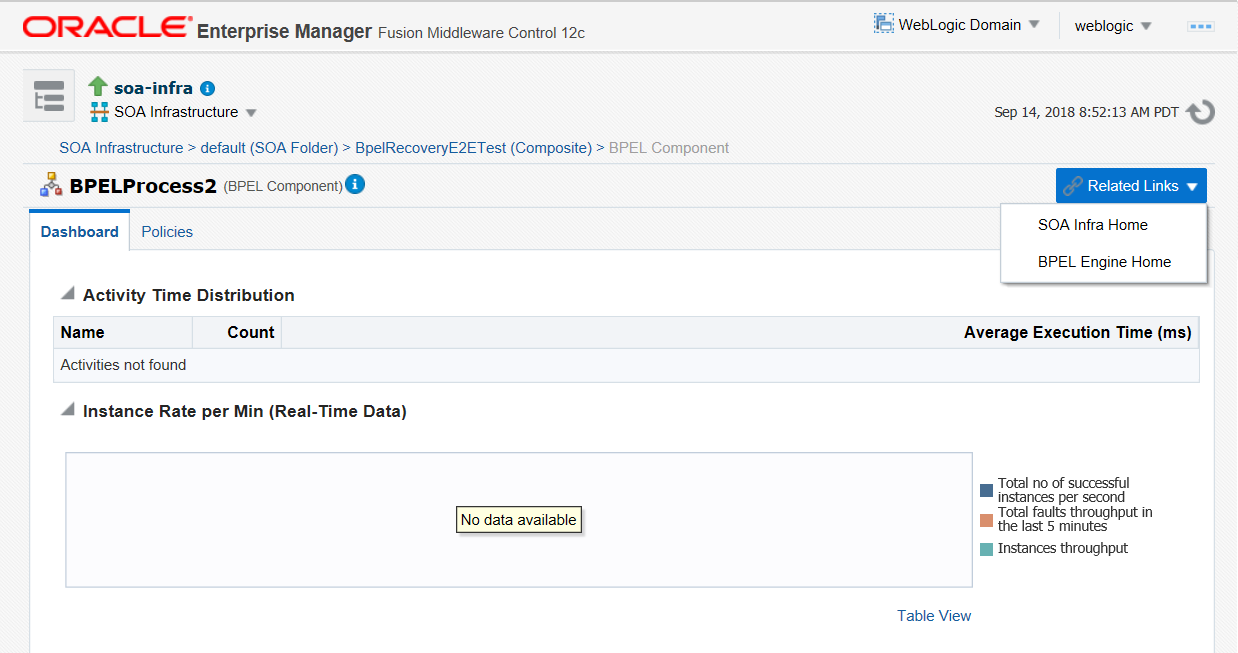Sort by the Count column header

[x=237, y=333]
